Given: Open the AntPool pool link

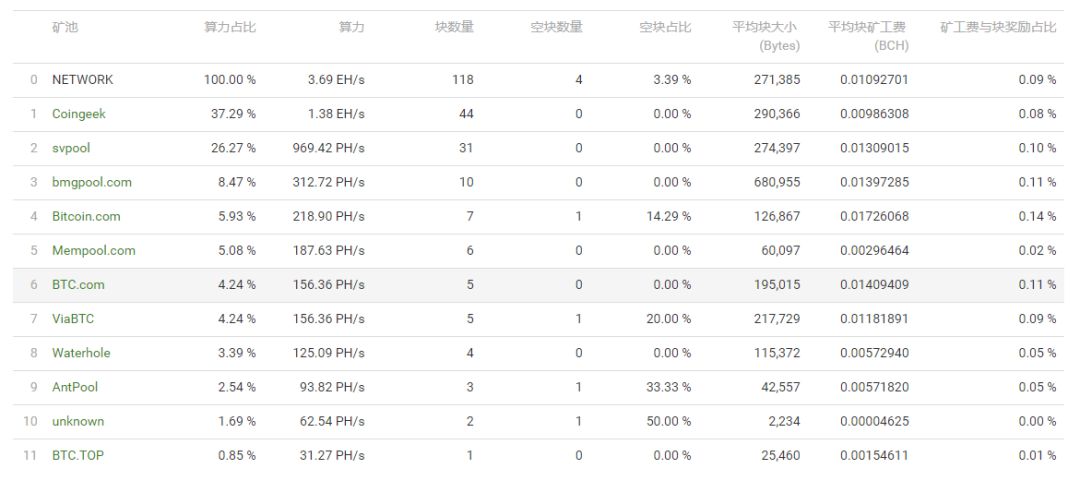Looking at the screenshot, I should (75, 387).
